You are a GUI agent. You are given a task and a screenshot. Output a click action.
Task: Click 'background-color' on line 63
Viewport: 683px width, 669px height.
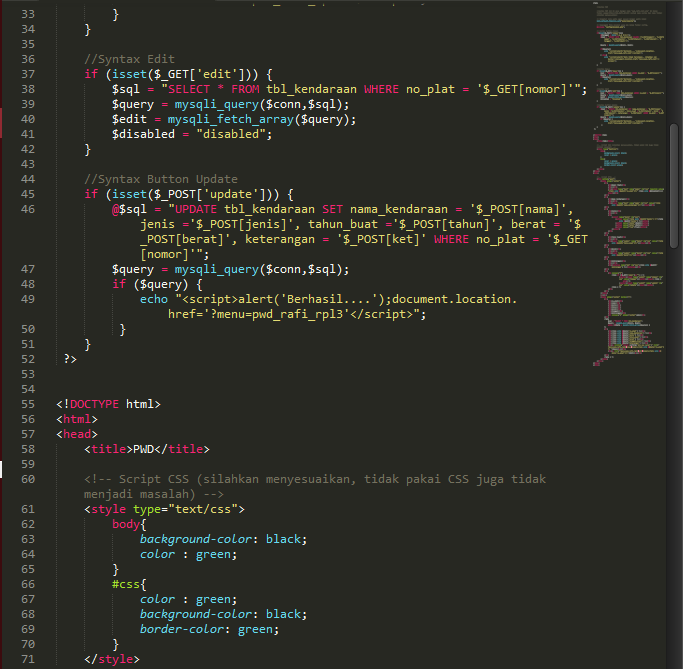[x=196, y=540]
